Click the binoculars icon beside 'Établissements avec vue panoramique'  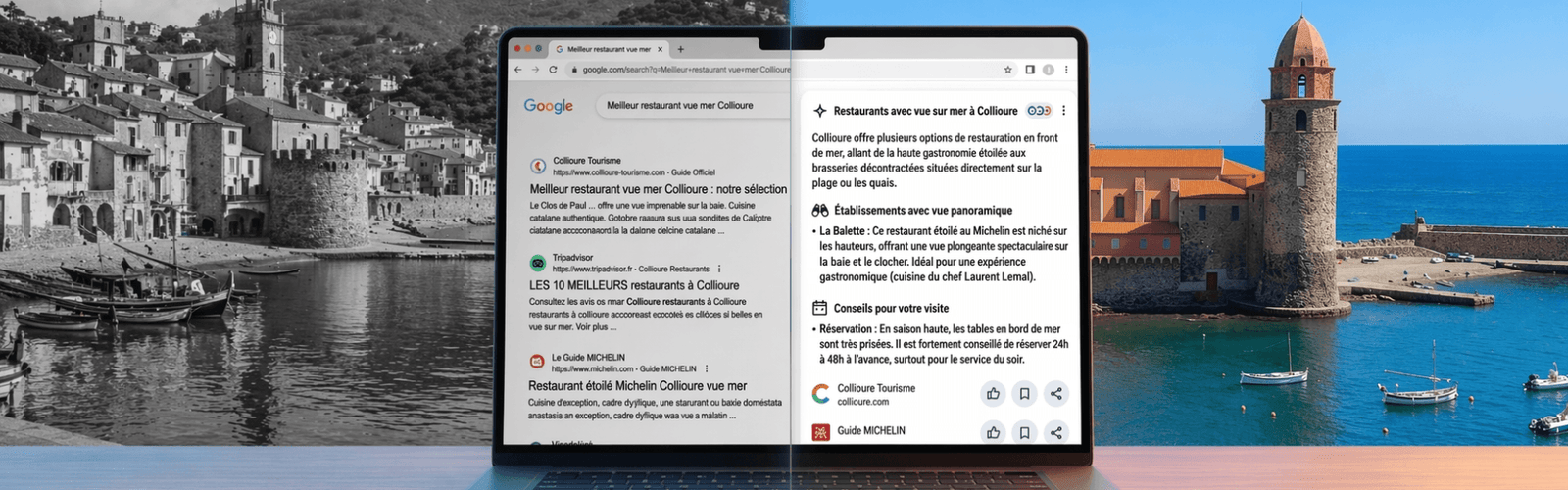pos(820,210)
